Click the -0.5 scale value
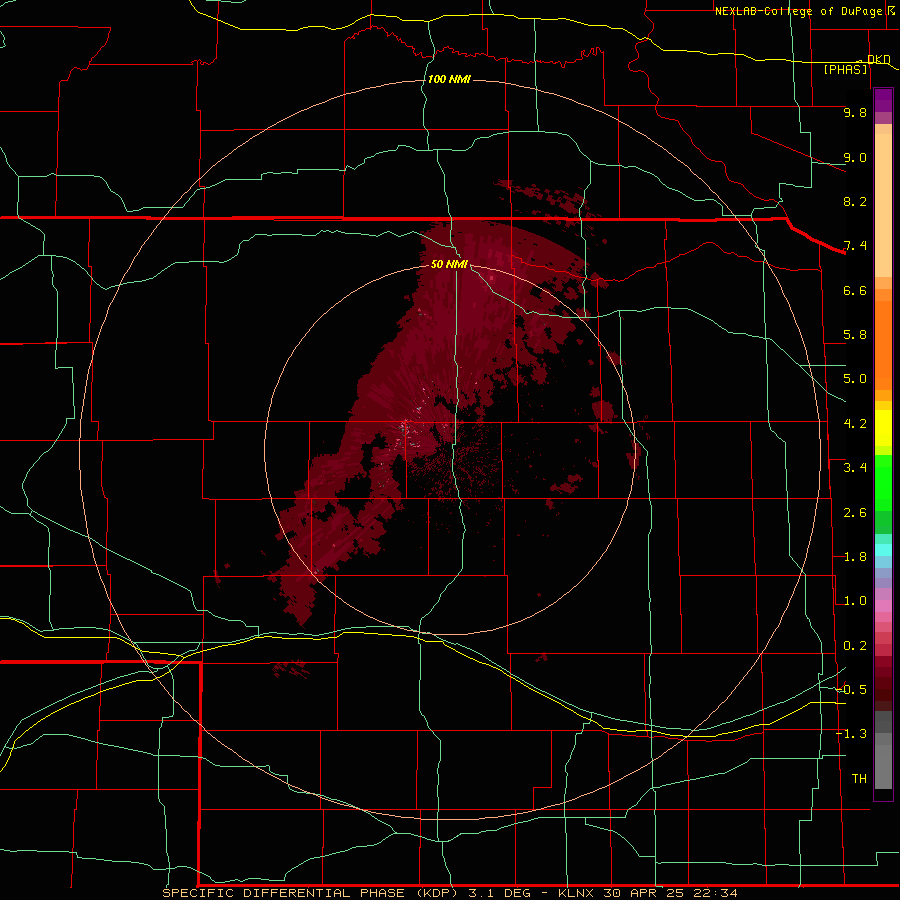The image size is (900, 900). (851, 690)
